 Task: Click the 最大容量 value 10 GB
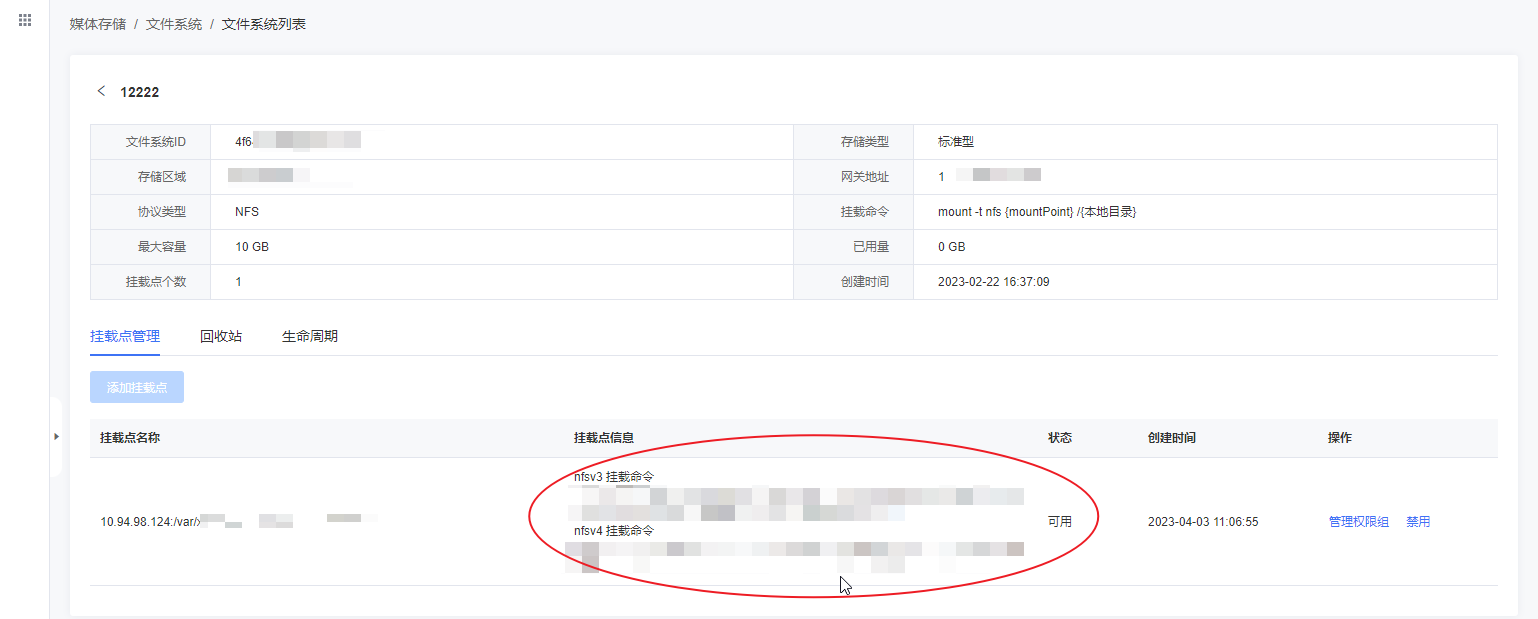click(252, 247)
